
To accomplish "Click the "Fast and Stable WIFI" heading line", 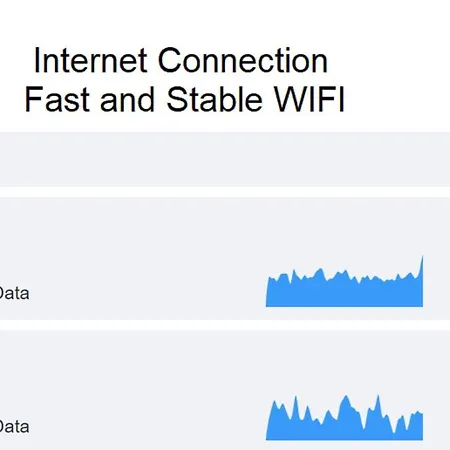I will point(184,99).
